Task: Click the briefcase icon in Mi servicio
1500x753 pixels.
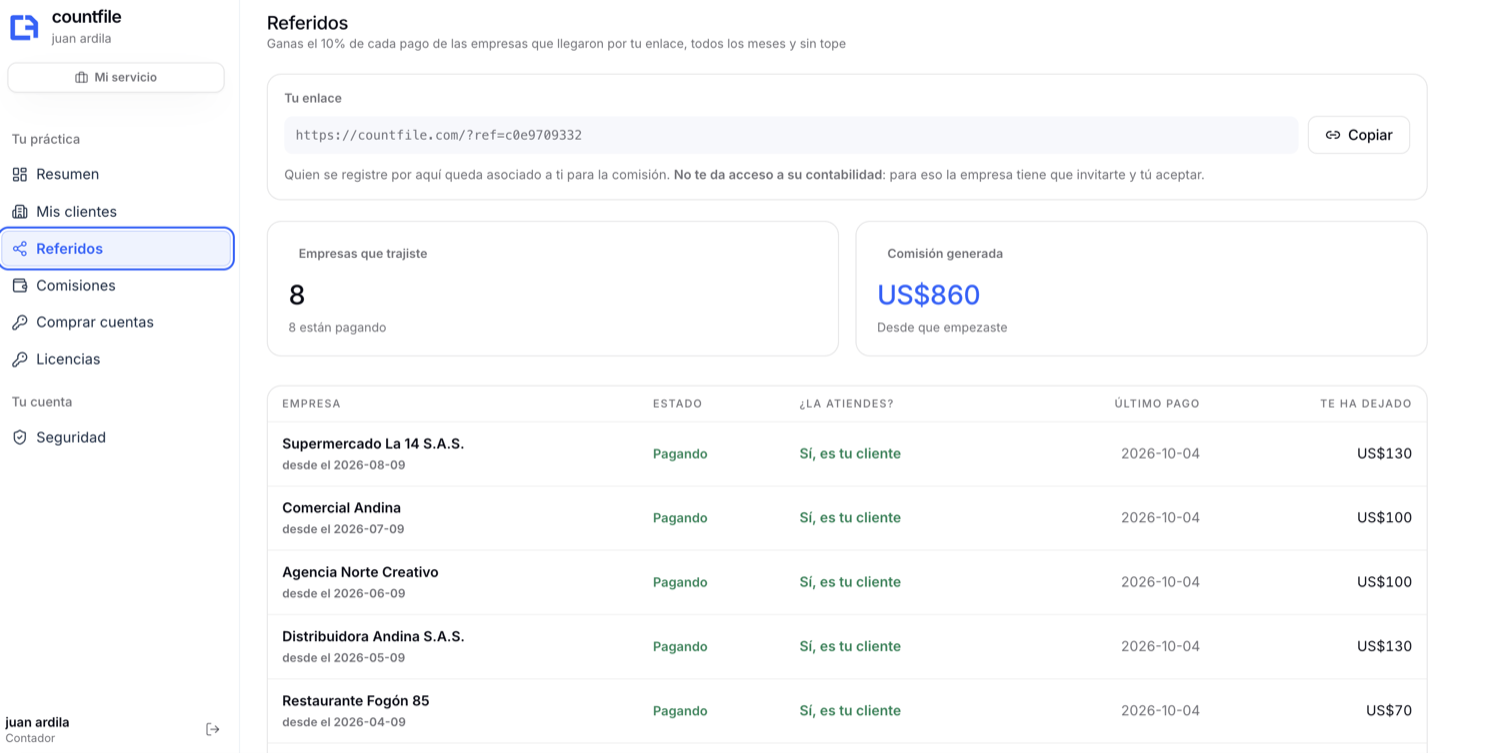Action: (x=82, y=77)
